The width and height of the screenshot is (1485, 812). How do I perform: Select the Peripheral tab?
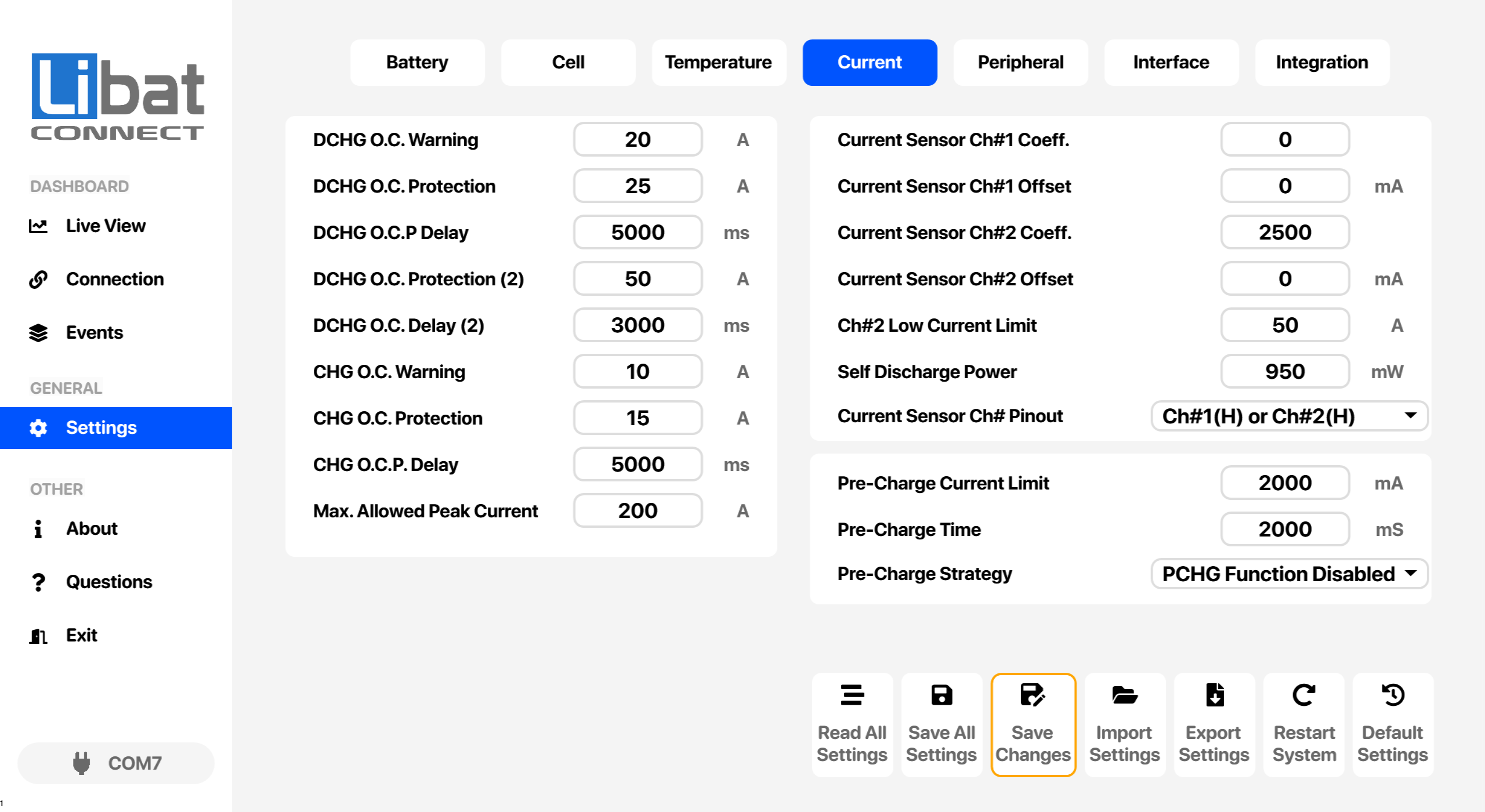point(1020,63)
